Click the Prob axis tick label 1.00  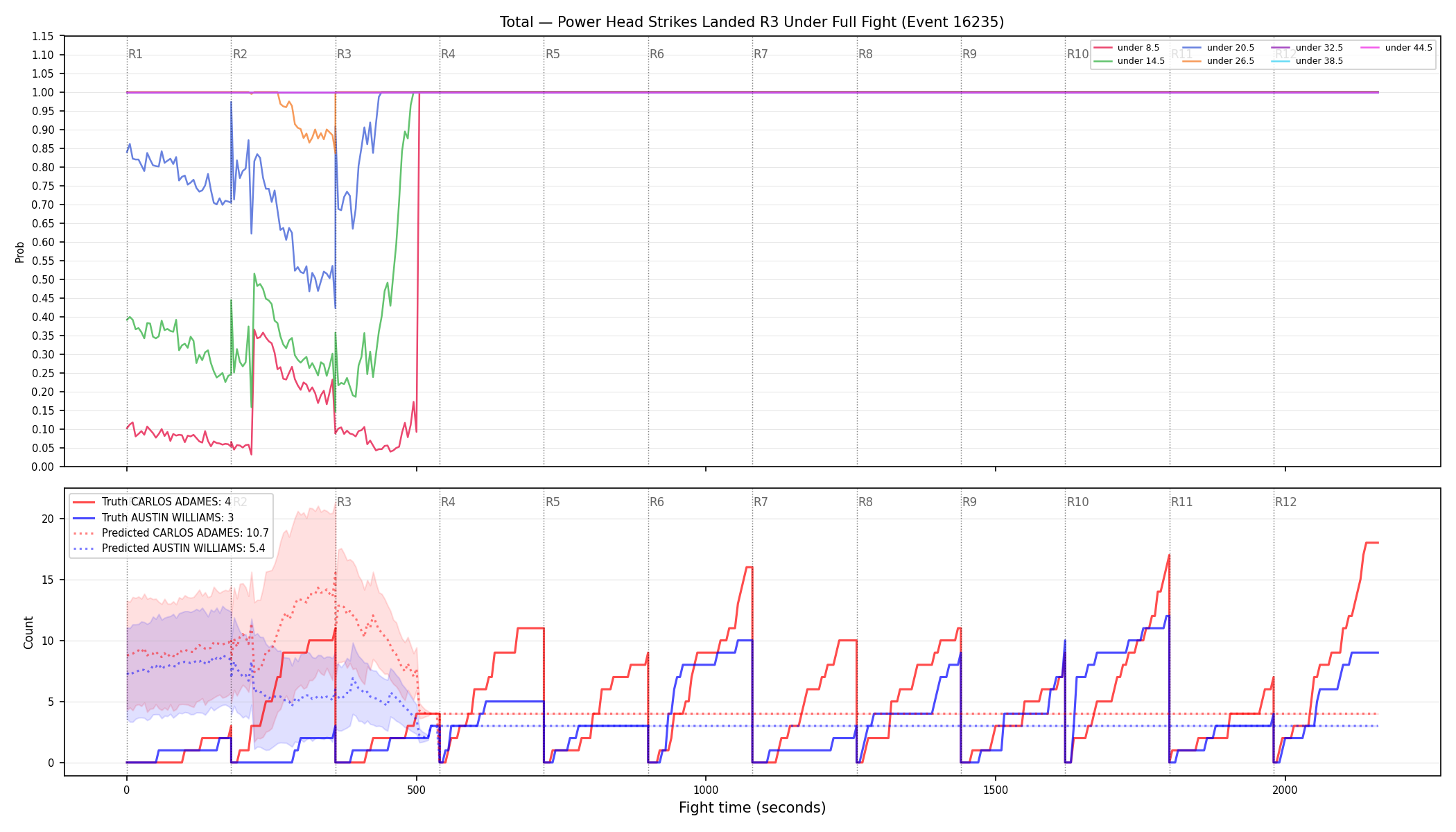coord(43,92)
